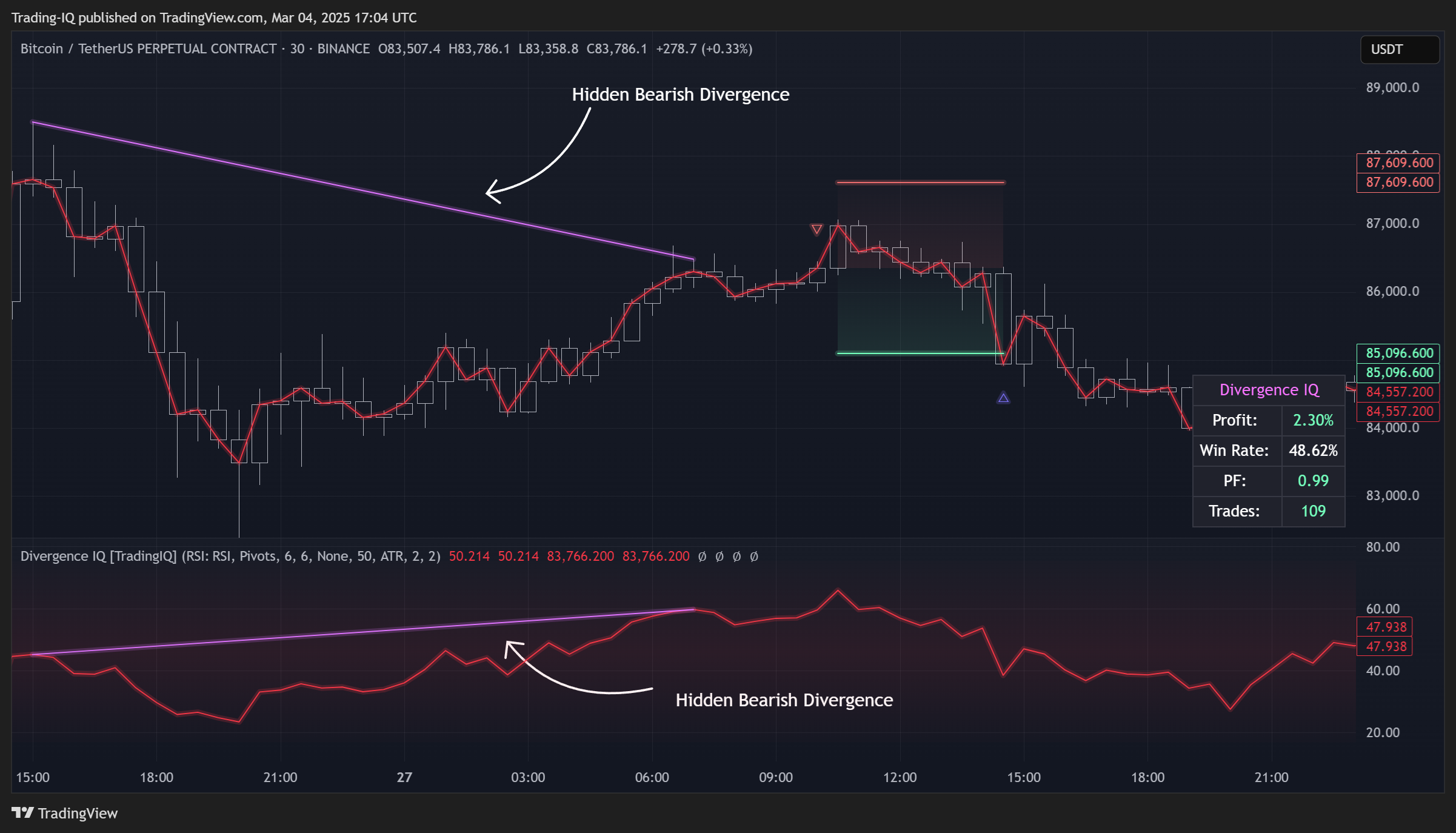Image resolution: width=1456 pixels, height=833 pixels.
Task: Click the C83,786.1 close value in the header
Action: (x=616, y=49)
